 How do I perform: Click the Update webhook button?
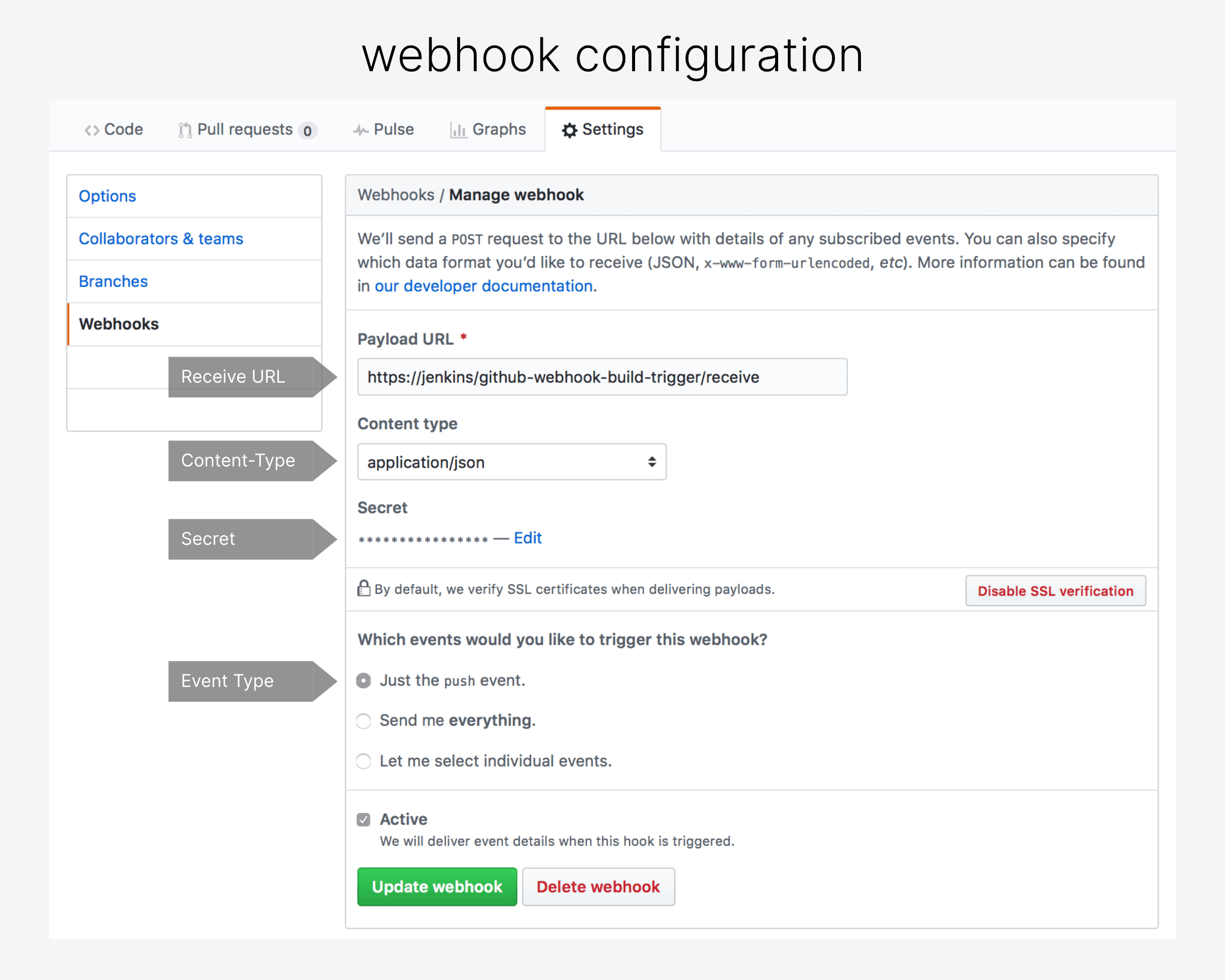(x=437, y=887)
